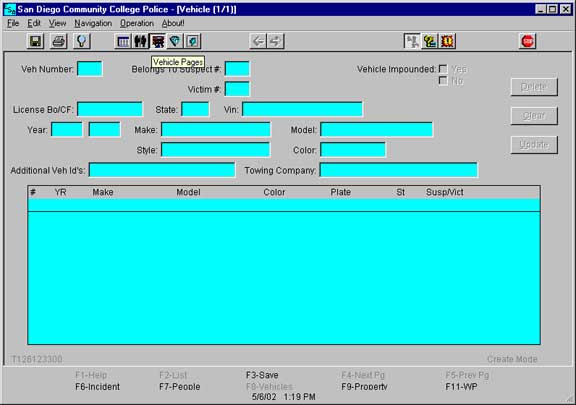Open the Navigation menu

93,24
